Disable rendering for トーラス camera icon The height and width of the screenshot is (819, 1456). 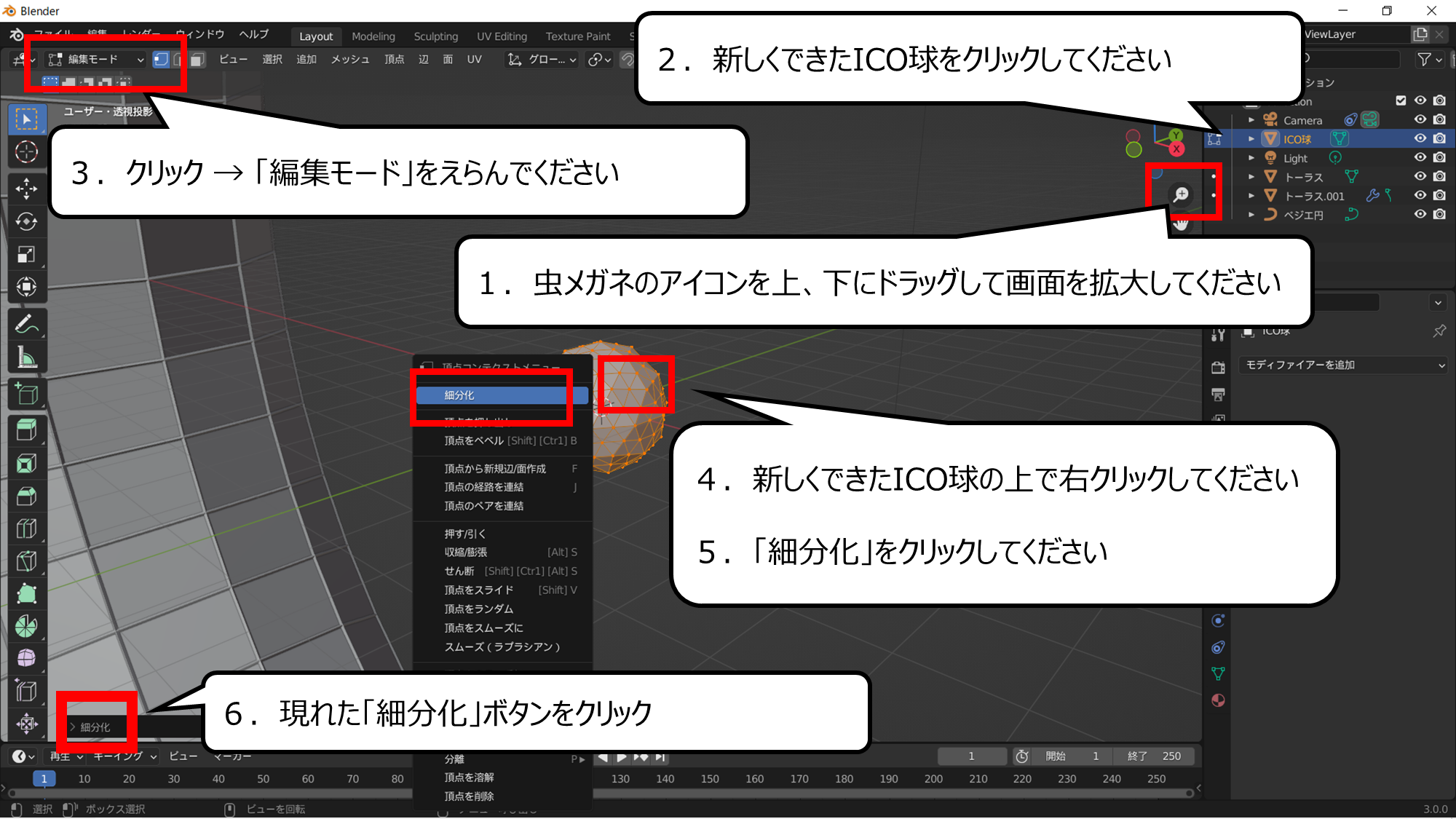tap(1439, 176)
